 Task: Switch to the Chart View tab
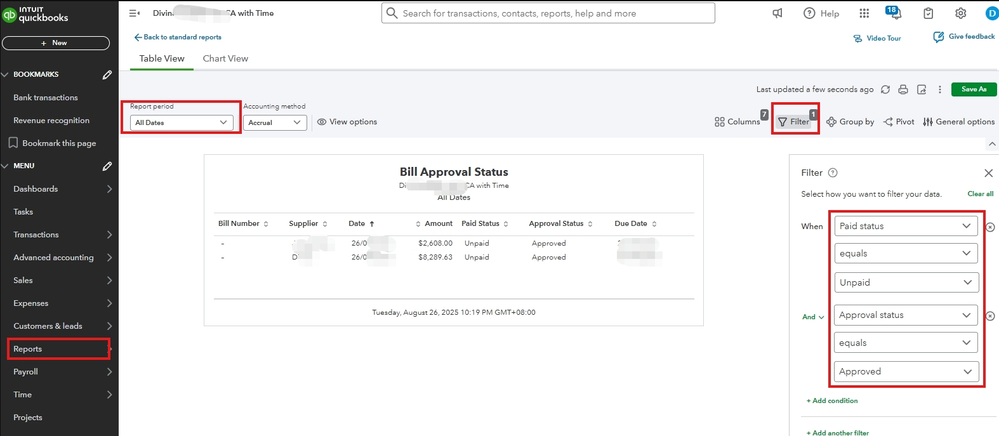pos(225,59)
